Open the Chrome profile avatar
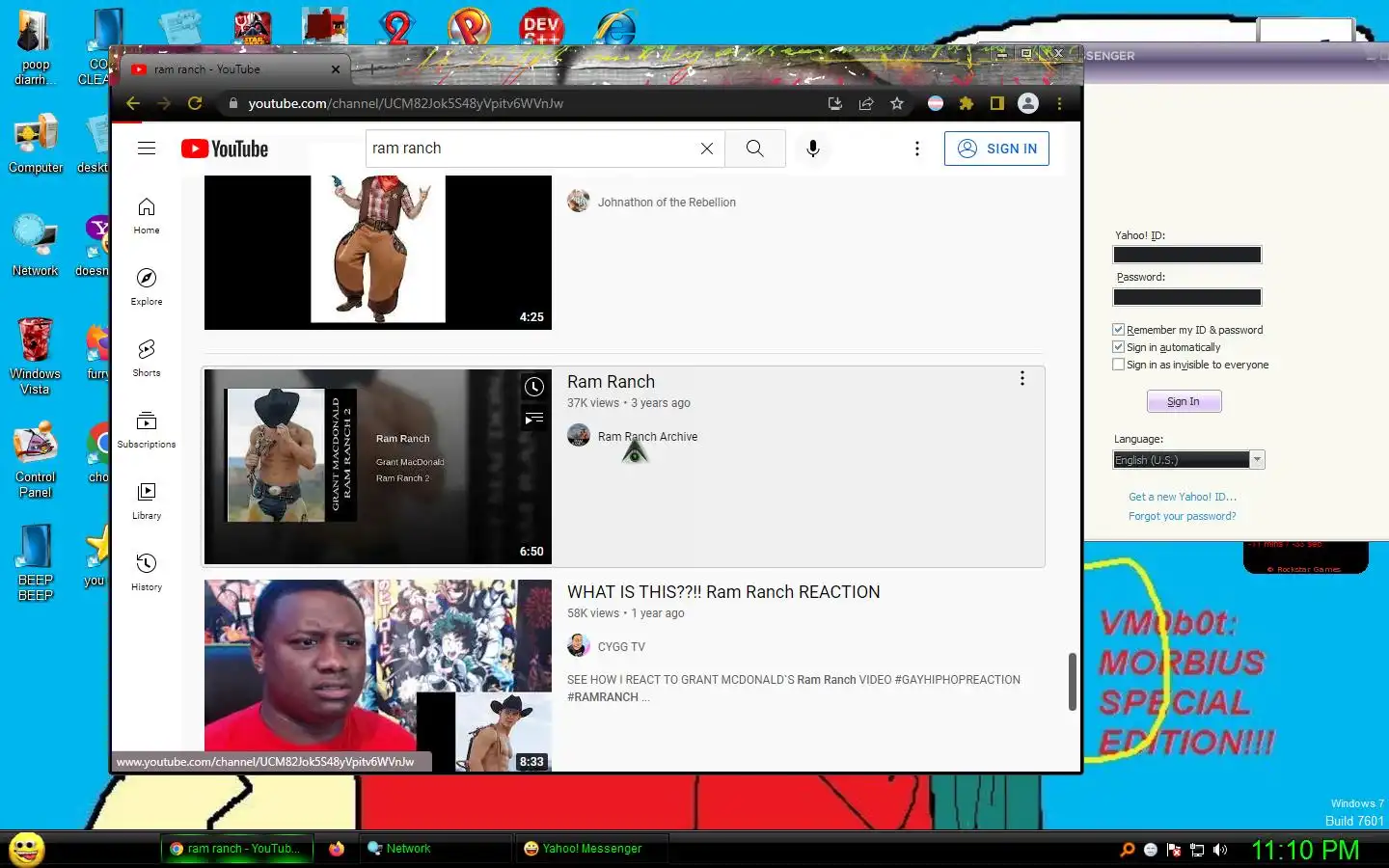 click(1028, 103)
